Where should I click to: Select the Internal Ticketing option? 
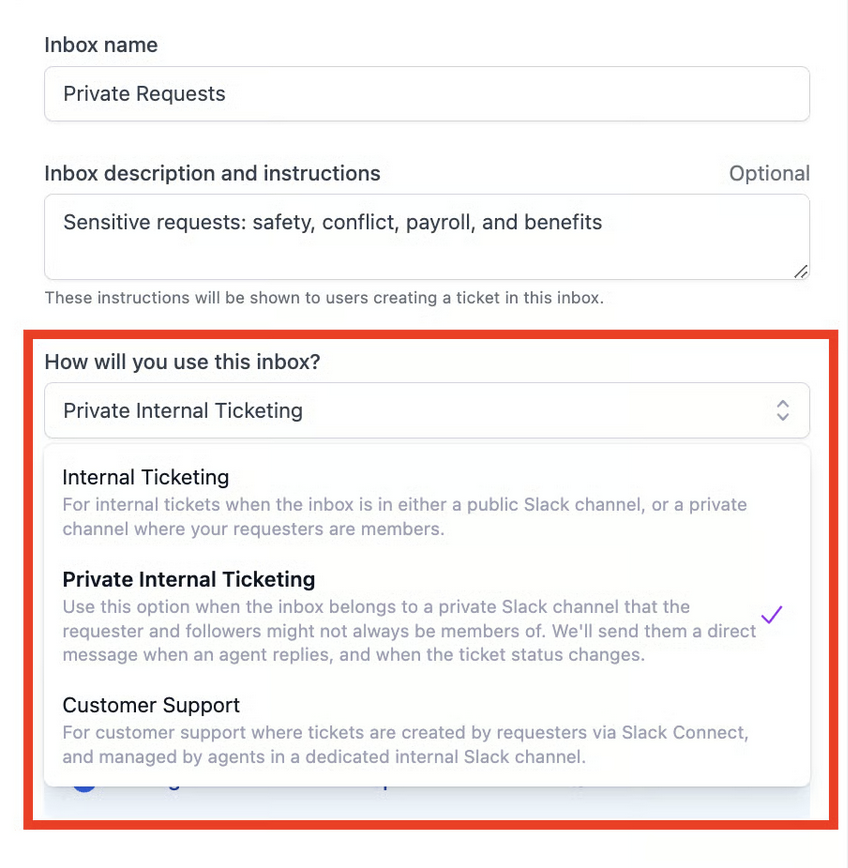click(146, 477)
